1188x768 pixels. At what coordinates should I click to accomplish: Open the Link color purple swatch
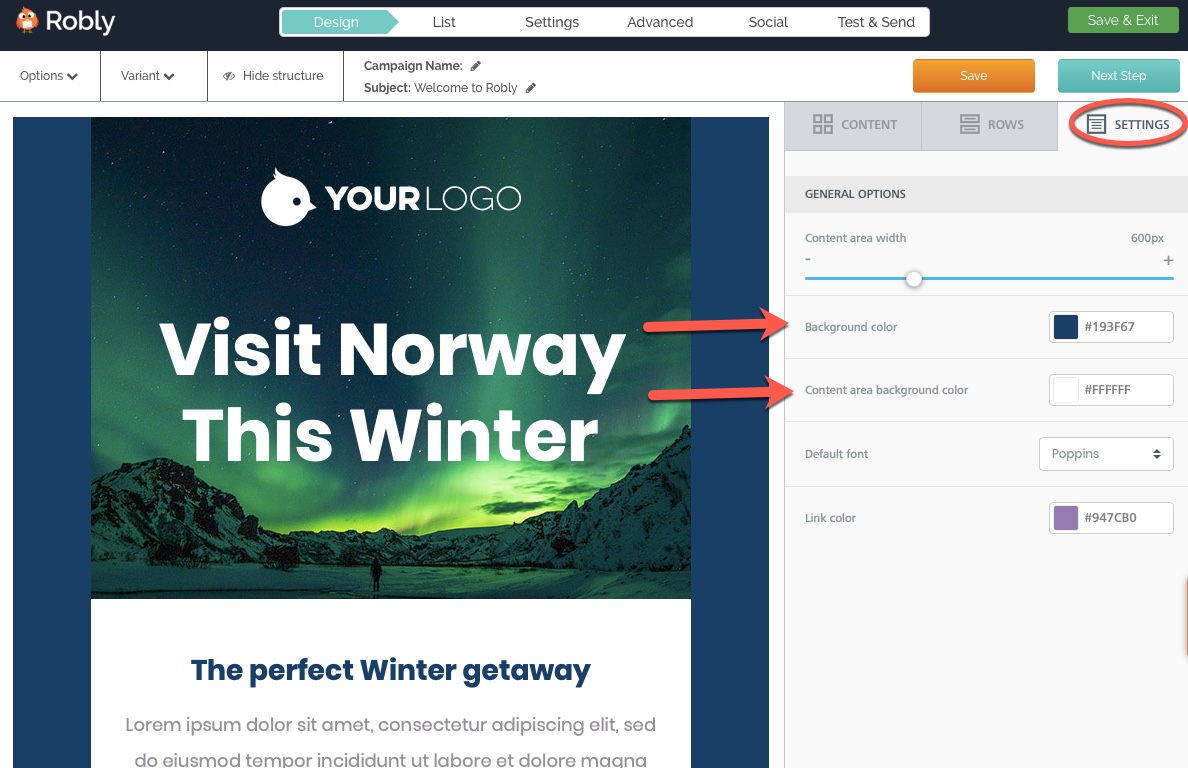[1066, 518]
